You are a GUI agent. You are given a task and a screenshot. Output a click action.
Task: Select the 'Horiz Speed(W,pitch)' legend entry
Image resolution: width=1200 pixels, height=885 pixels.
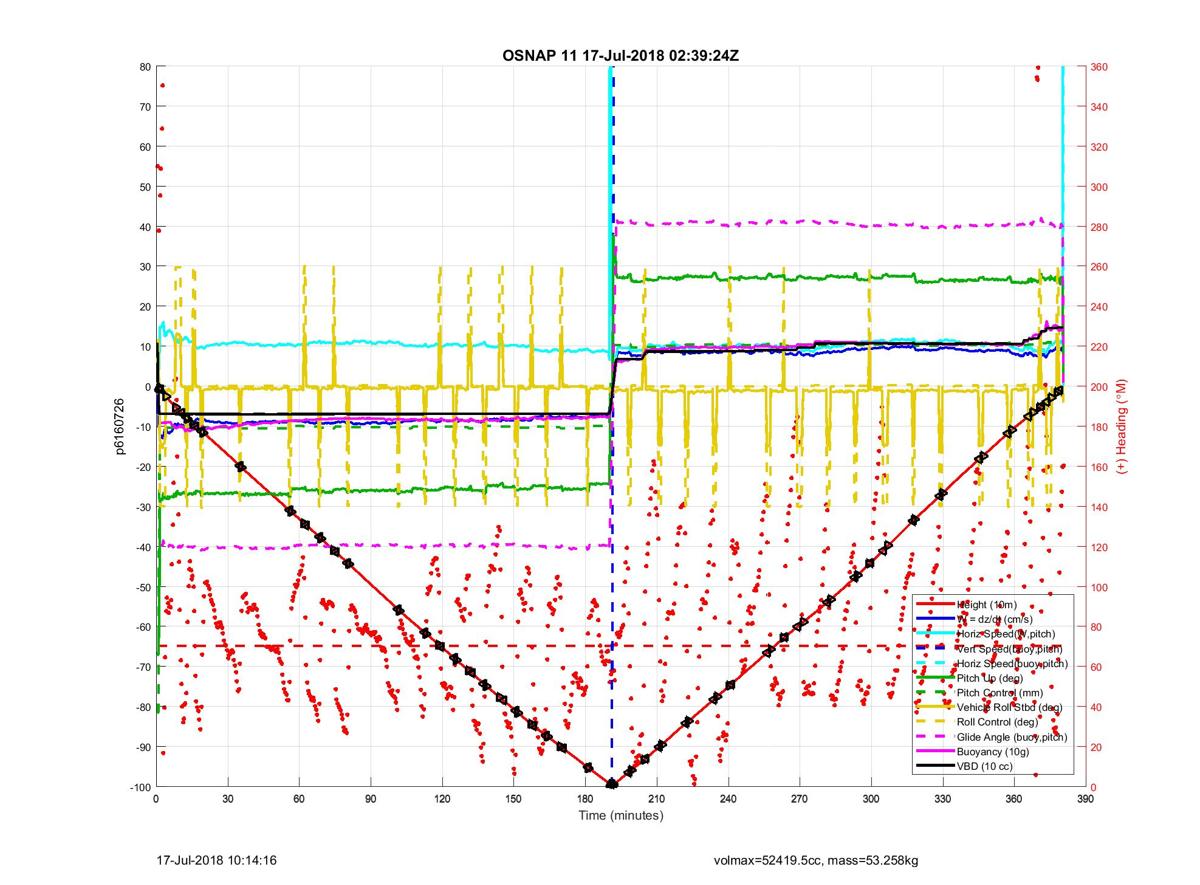(1006, 634)
